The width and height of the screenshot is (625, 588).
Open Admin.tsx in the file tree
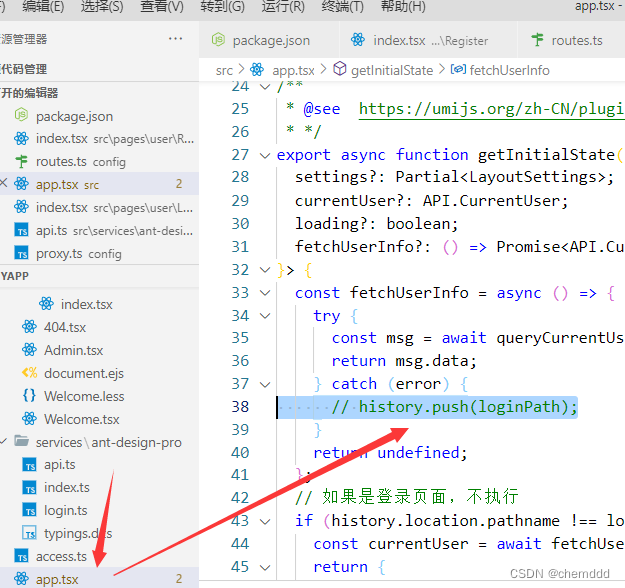point(99,350)
